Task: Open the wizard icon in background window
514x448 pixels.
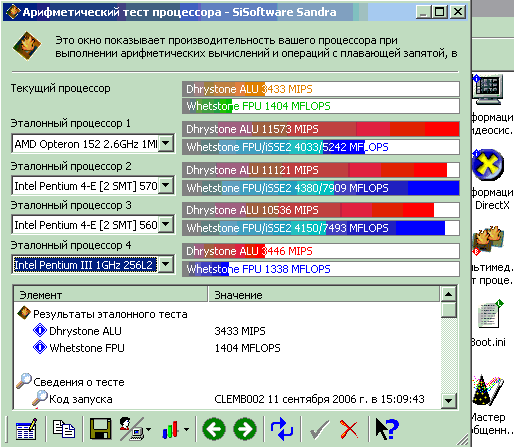Action: pyautogui.click(x=488, y=390)
